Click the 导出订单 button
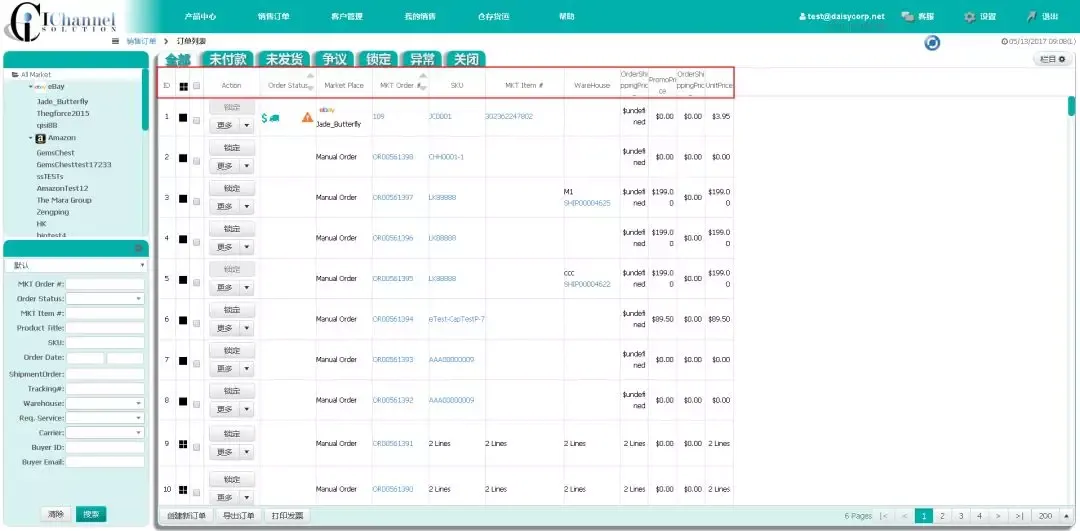The image size is (1080, 531). point(238,516)
